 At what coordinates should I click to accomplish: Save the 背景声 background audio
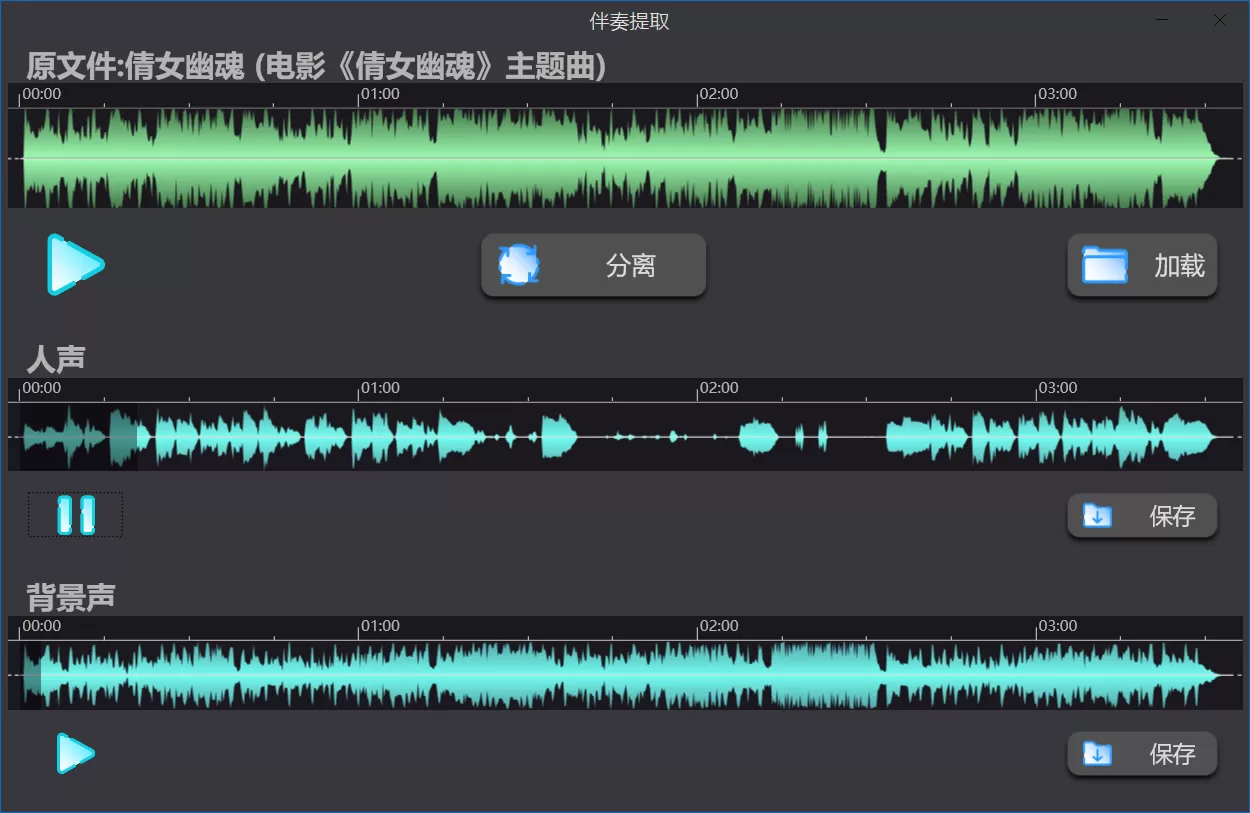pyautogui.click(x=1142, y=755)
